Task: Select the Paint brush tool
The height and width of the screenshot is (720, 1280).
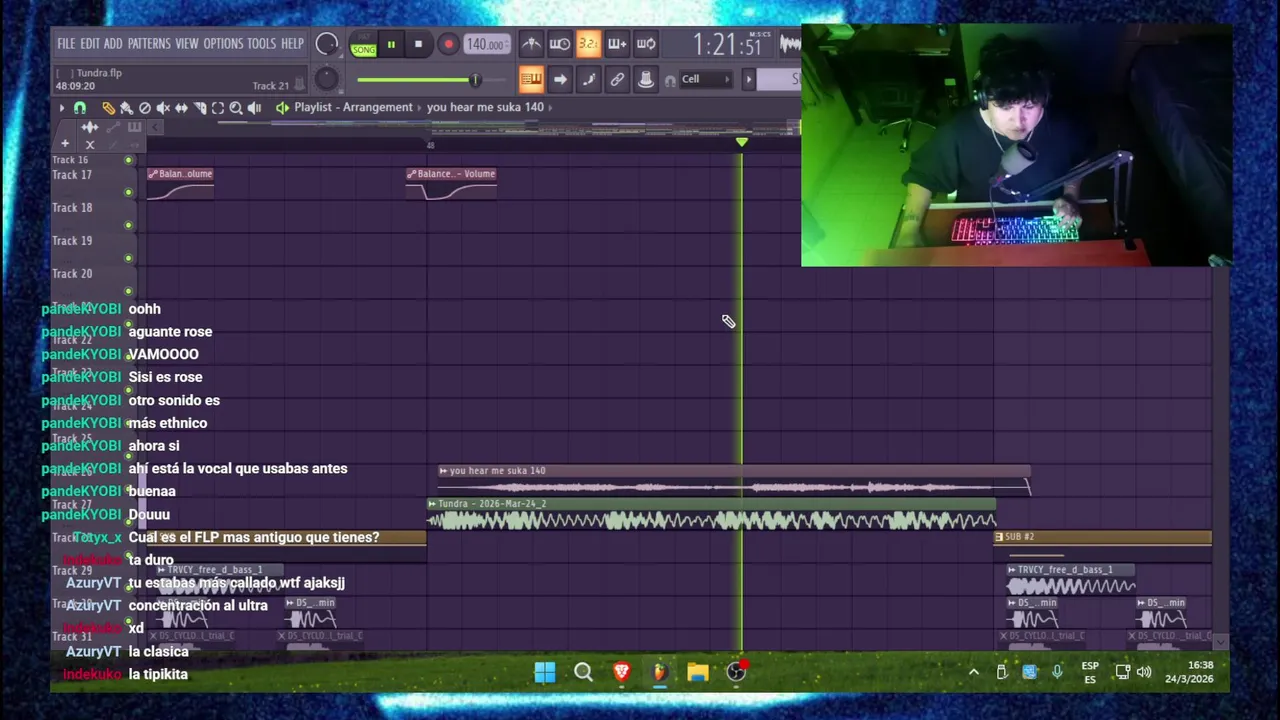Action: 126,108
